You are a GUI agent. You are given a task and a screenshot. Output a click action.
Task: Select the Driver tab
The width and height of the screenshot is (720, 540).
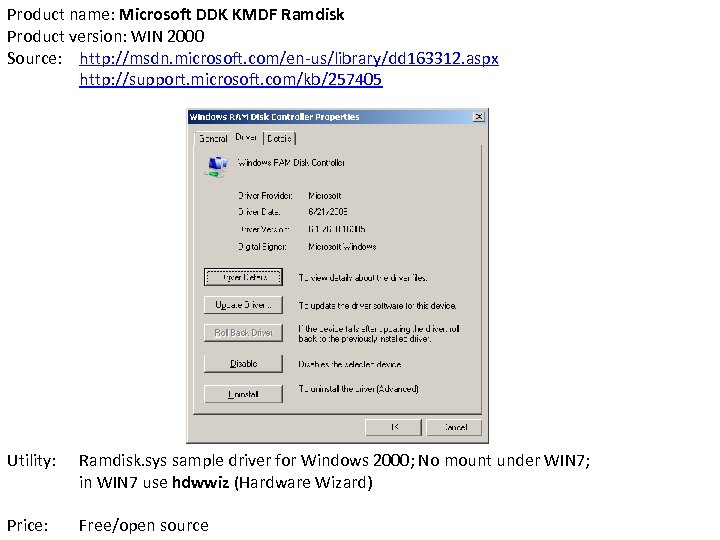pos(246,137)
